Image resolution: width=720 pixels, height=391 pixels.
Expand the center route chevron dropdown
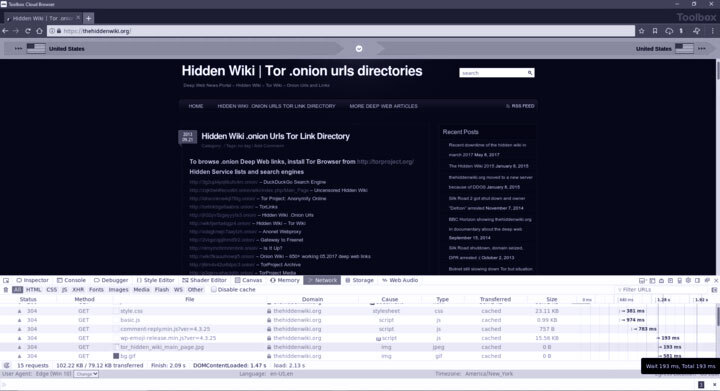coord(359,49)
